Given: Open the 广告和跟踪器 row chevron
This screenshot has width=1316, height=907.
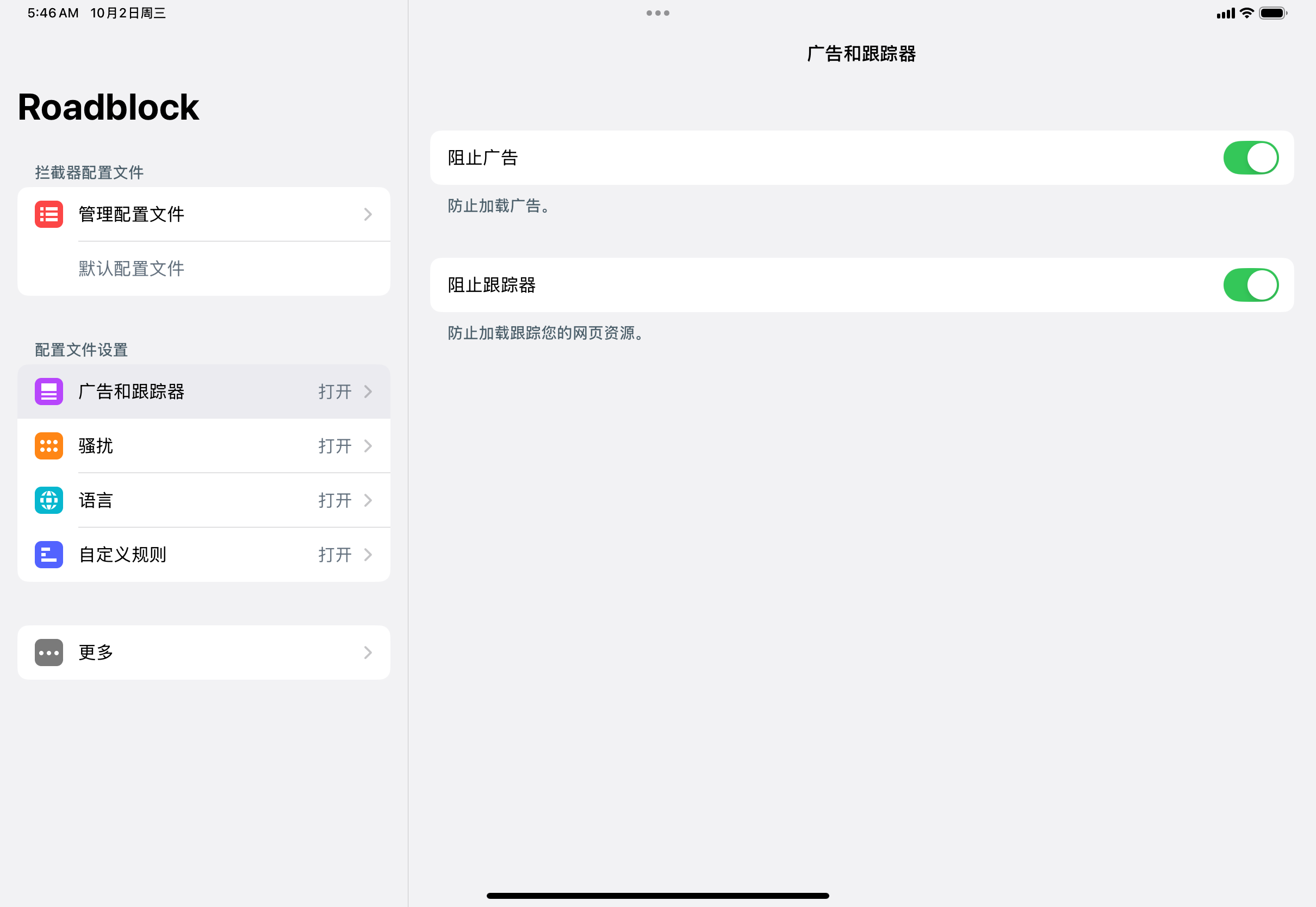Looking at the screenshot, I should [368, 392].
